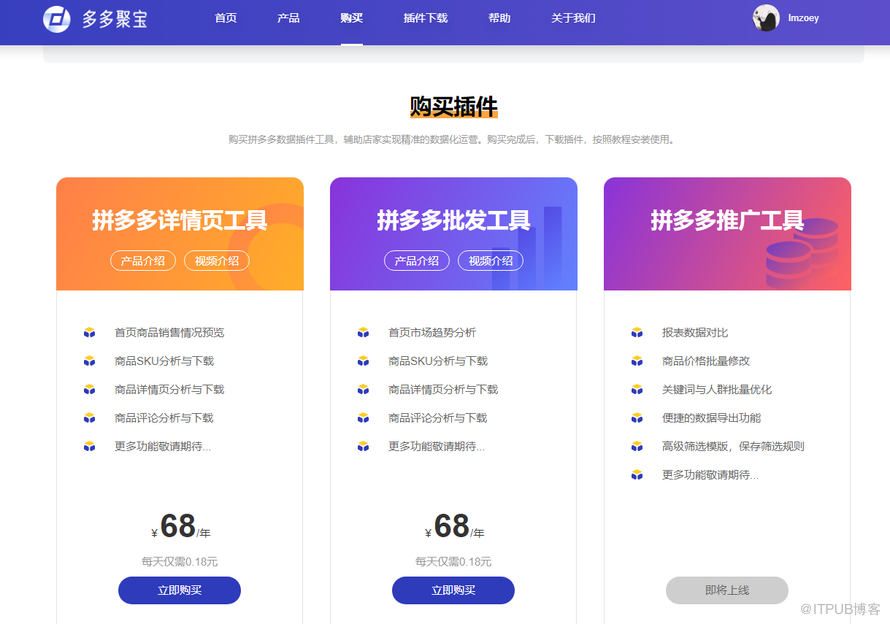Click the text 首页商品销售情况预览

coord(169,333)
